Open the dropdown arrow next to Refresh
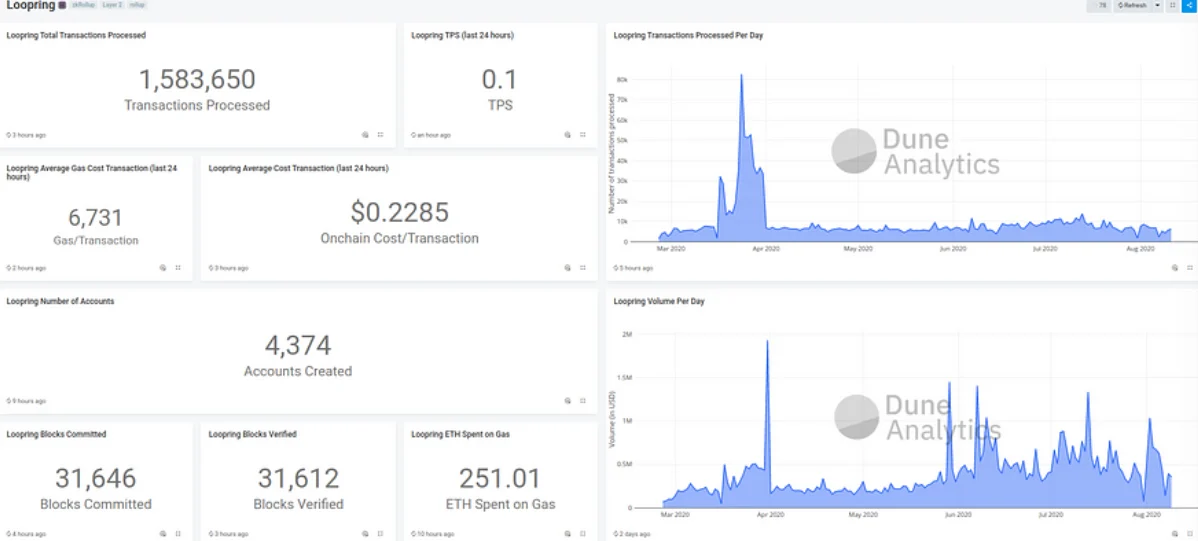Viewport: 1198px width, 541px height. click(1158, 5)
